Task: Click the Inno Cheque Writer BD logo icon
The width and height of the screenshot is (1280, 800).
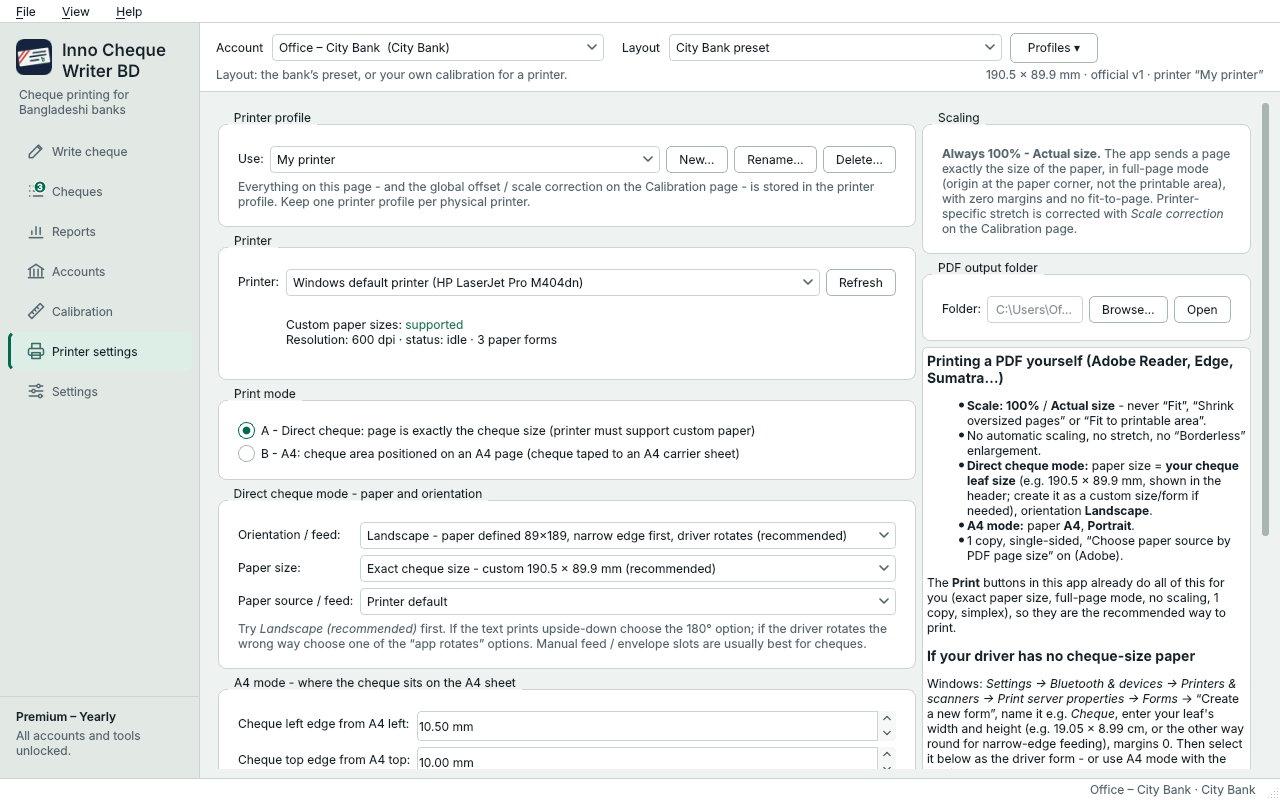Action: (x=34, y=58)
